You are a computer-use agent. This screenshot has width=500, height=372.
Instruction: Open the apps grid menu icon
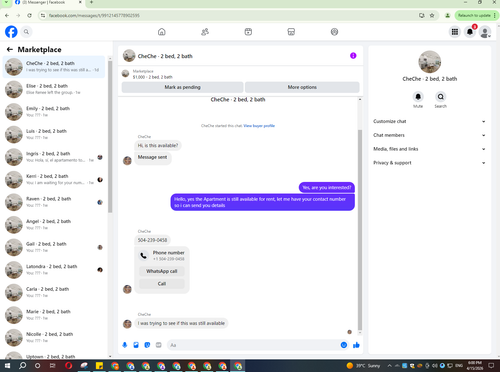coord(455,32)
